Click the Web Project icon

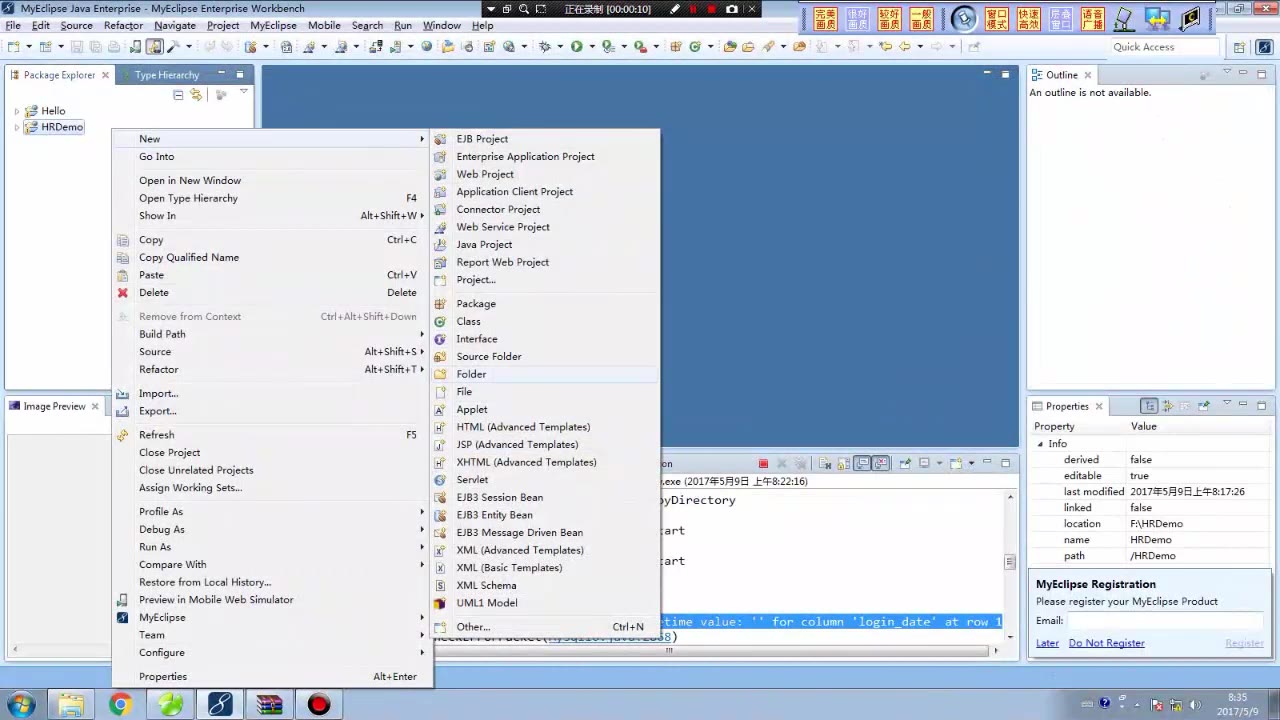point(440,174)
